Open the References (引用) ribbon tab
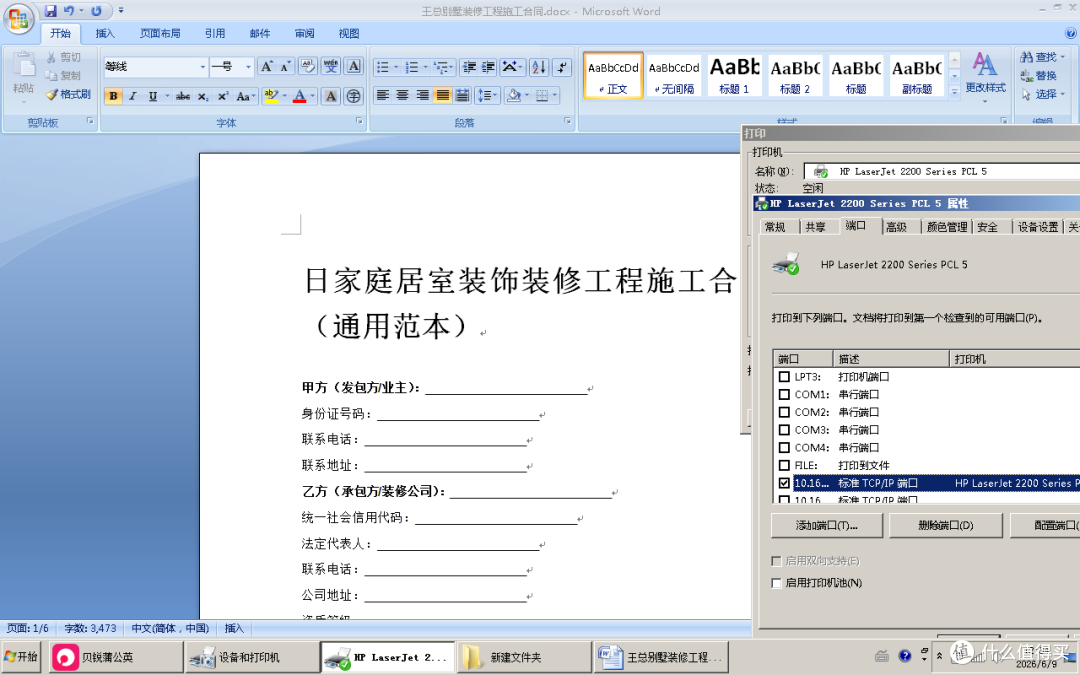Image resolution: width=1080 pixels, height=675 pixels. point(214,33)
